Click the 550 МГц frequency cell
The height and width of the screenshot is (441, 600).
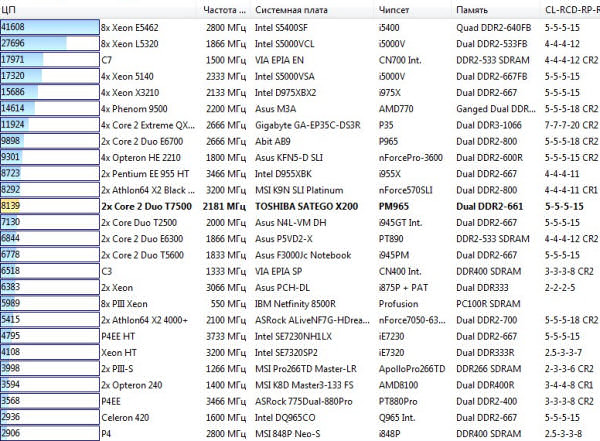click(x=228, y=304)
